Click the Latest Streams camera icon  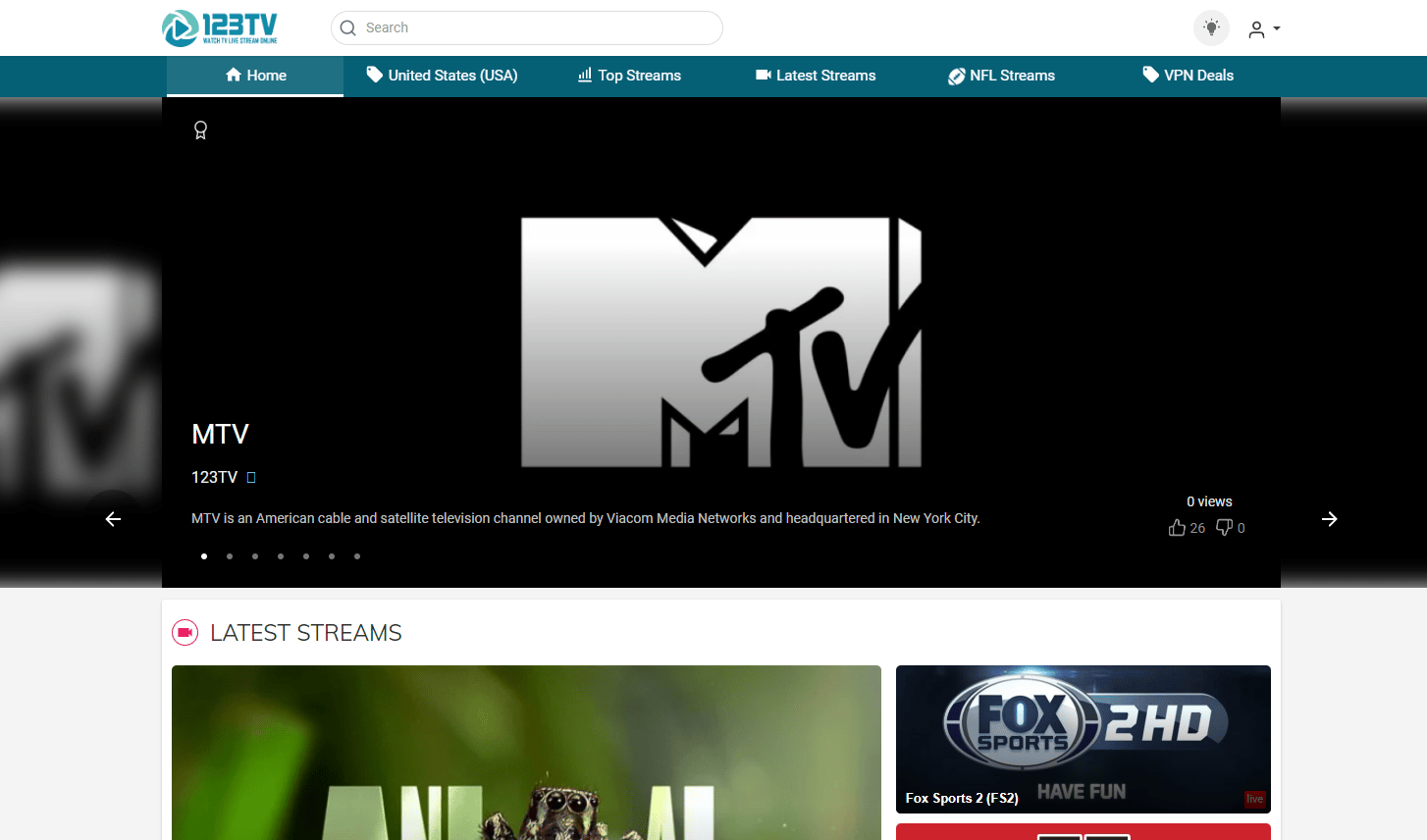point(185,633)
